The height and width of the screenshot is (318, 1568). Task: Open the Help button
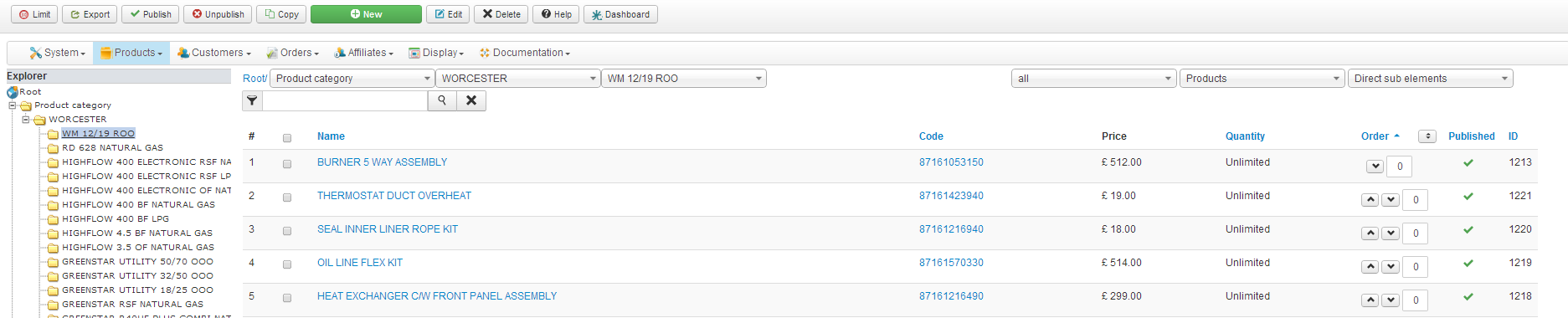(556, 14)
